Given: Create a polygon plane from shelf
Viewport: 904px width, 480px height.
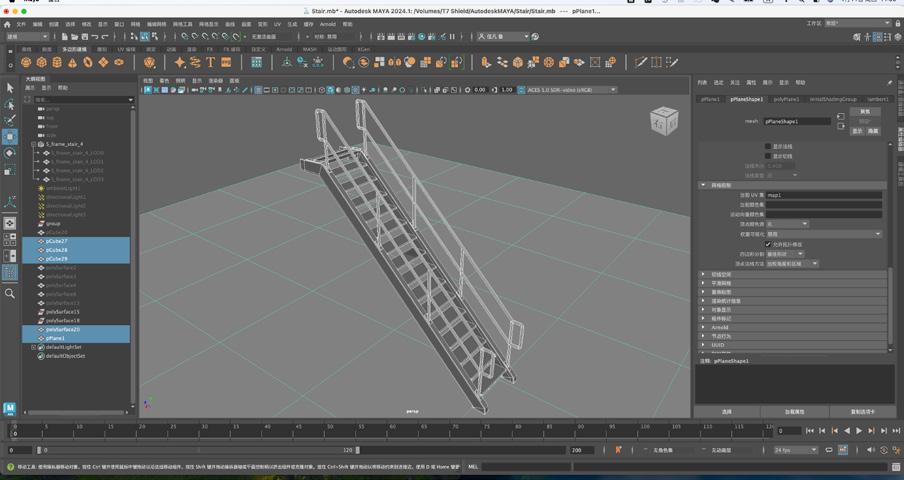Looking at the screenshot, I should 103,62.
